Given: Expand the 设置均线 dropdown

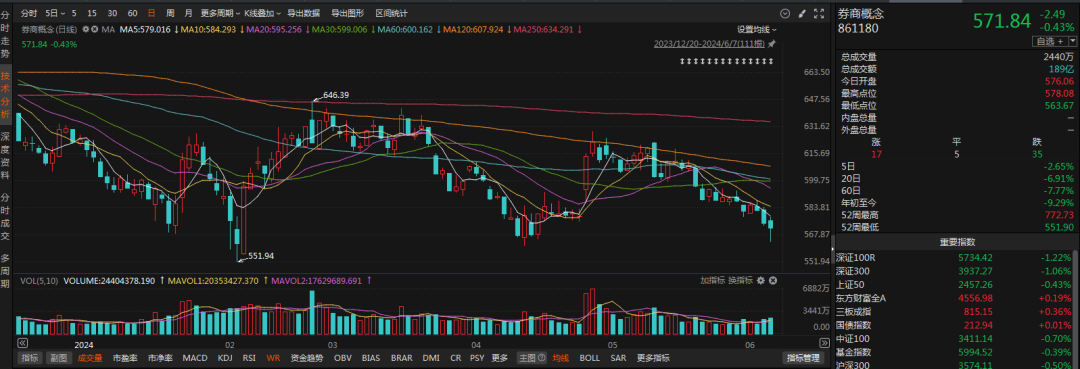Looking at the screenshot, I should pyautogui.click(x=756, y=30).
